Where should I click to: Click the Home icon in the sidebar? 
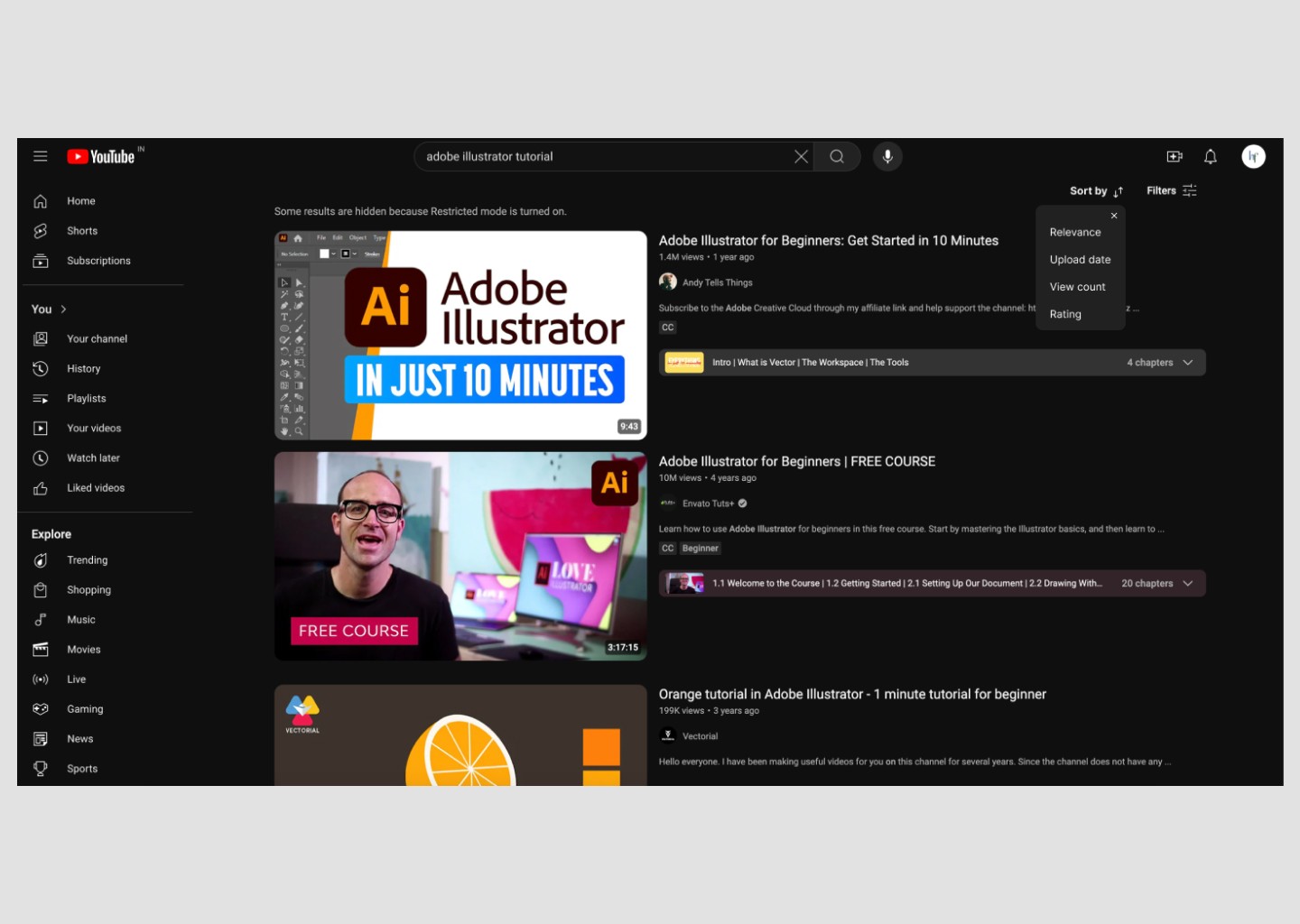tap(41, 201)
